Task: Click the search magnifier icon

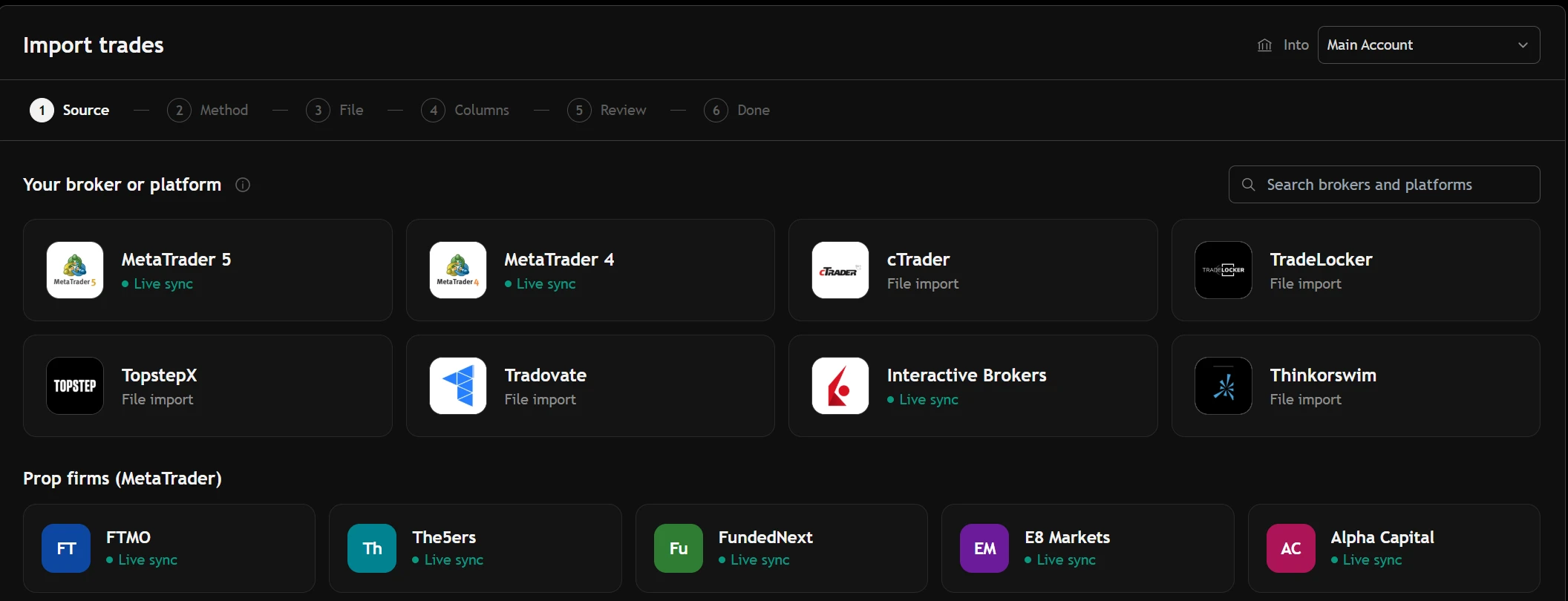Action: pyautogui.click(x=1249, y=184)
